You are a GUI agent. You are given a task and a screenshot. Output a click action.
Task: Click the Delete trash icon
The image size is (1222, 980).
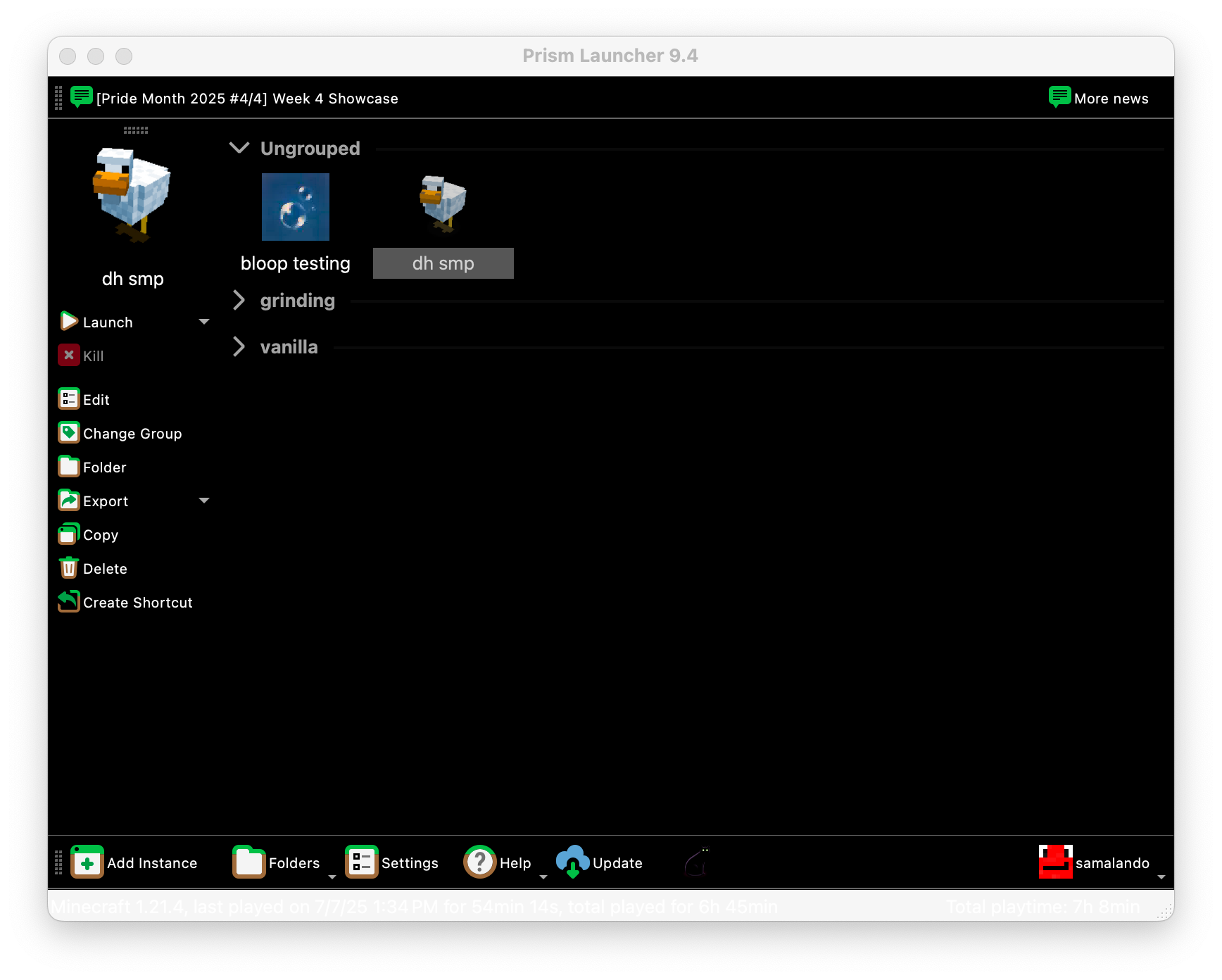pos(68,567)
